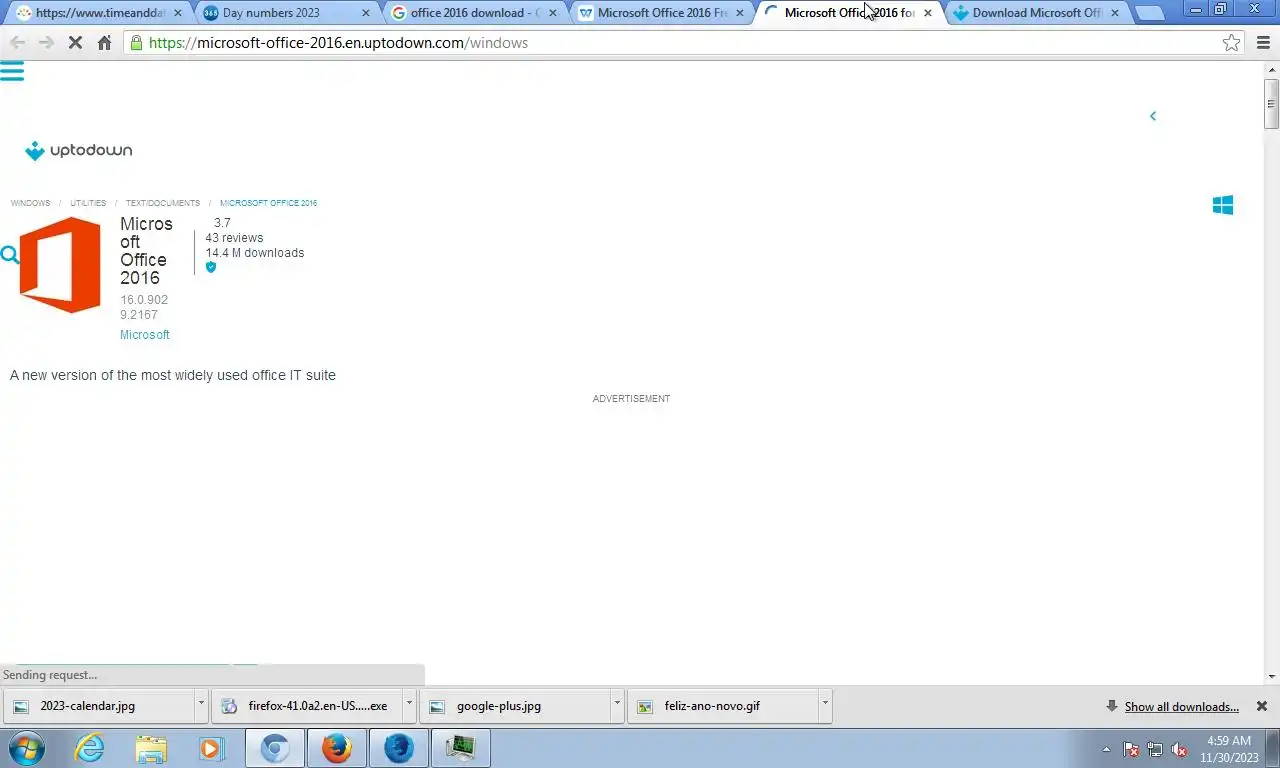Go back using browser back arrow
1280x768 pixels.
[17, 43]
